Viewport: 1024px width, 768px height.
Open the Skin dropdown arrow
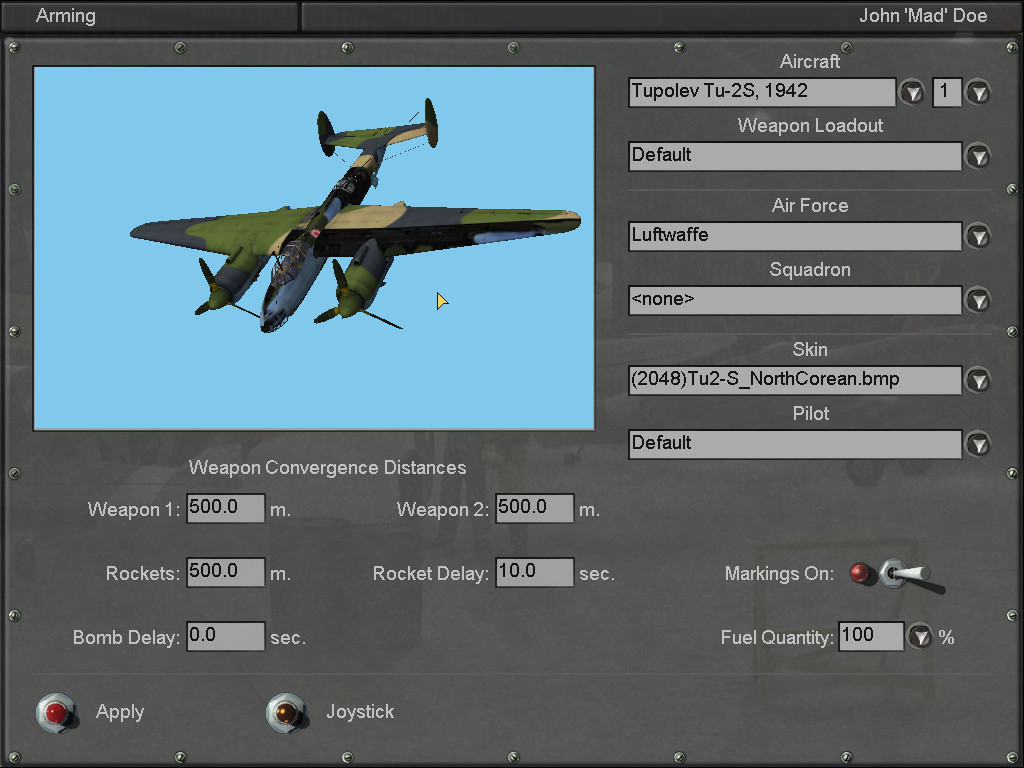978,380
